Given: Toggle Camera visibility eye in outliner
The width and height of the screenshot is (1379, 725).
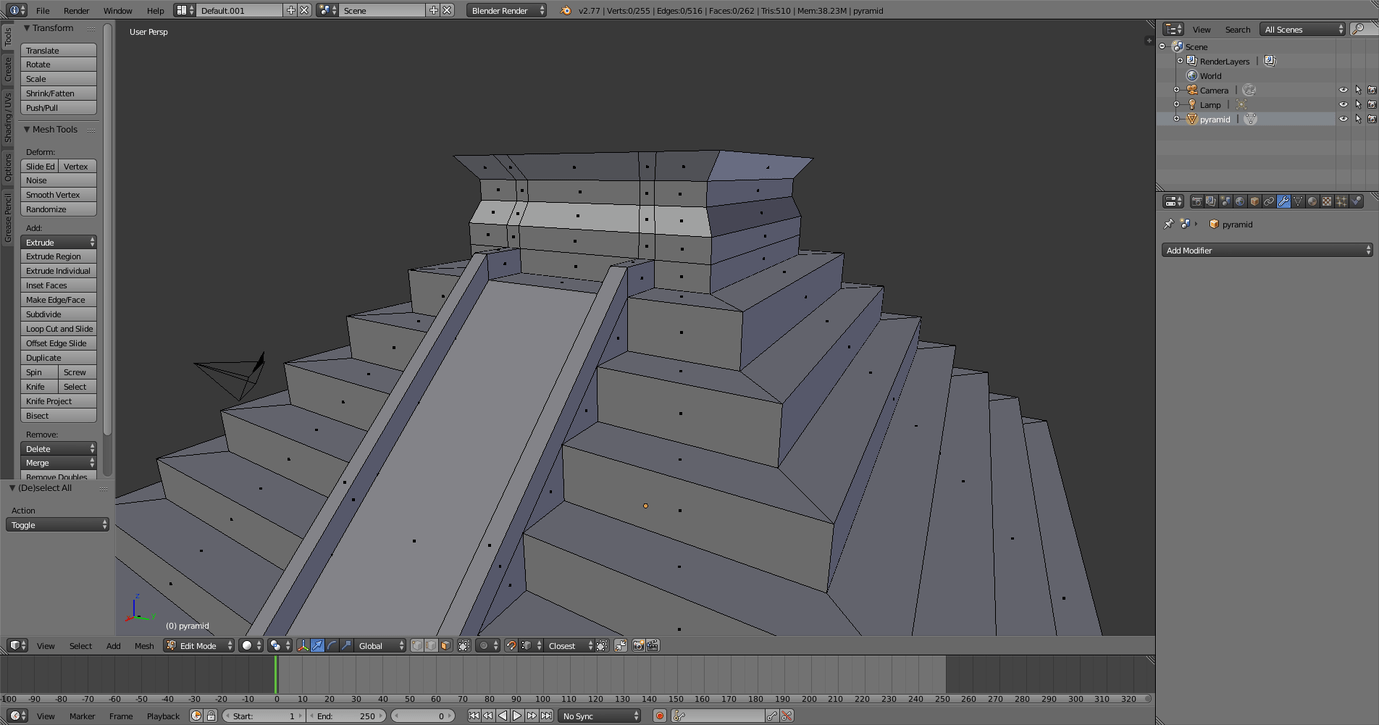Looking at the screenshot, I should pos(1343,90).
